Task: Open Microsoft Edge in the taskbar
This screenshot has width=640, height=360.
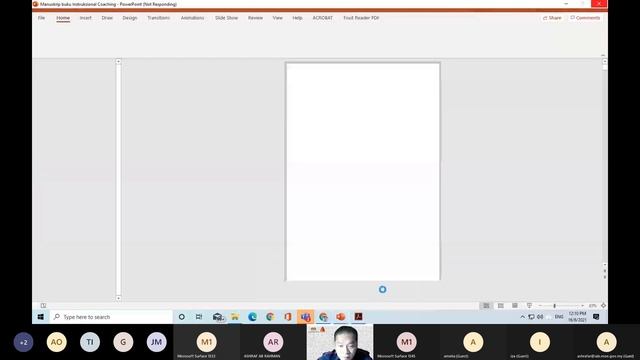Action: [x=252, y=317]
